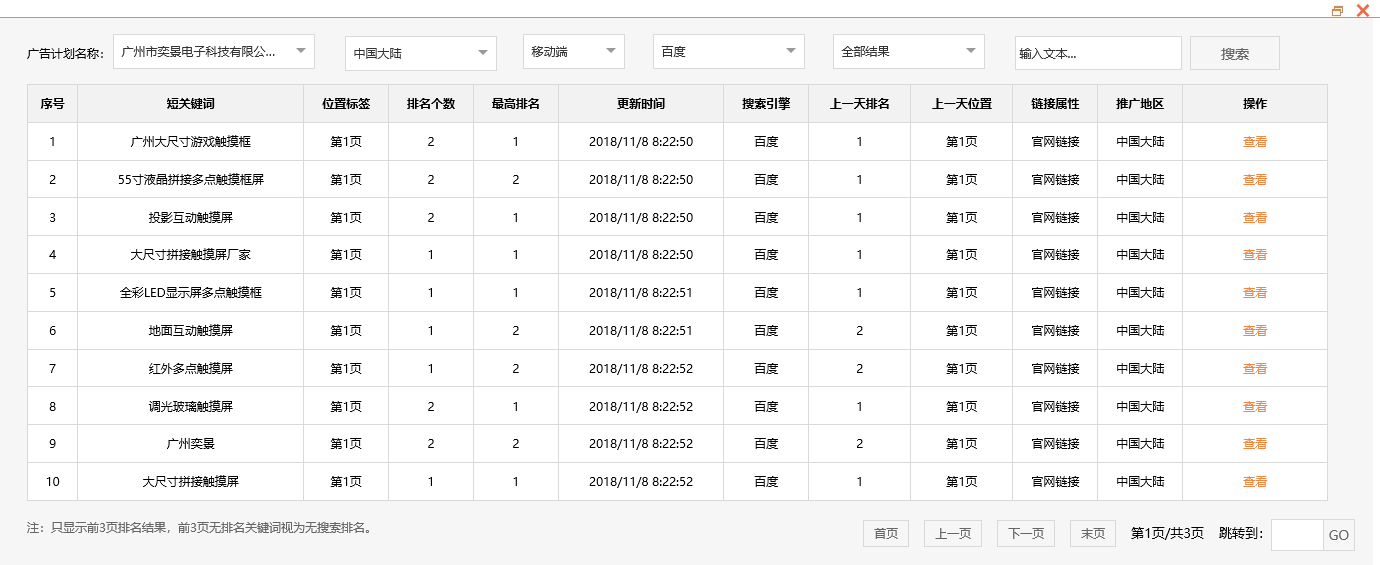Click 查看 for 投影互动触摸屏
This screenshot has width=1380, height=565.
(x=1255, y=217)
